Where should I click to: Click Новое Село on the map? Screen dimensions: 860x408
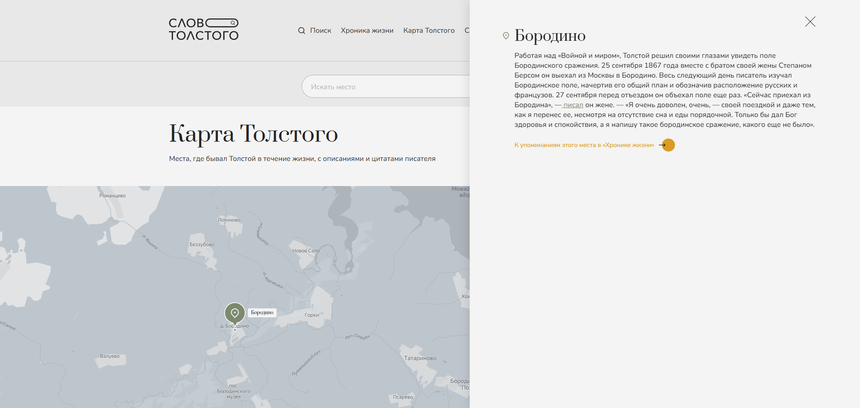point(304,250)
